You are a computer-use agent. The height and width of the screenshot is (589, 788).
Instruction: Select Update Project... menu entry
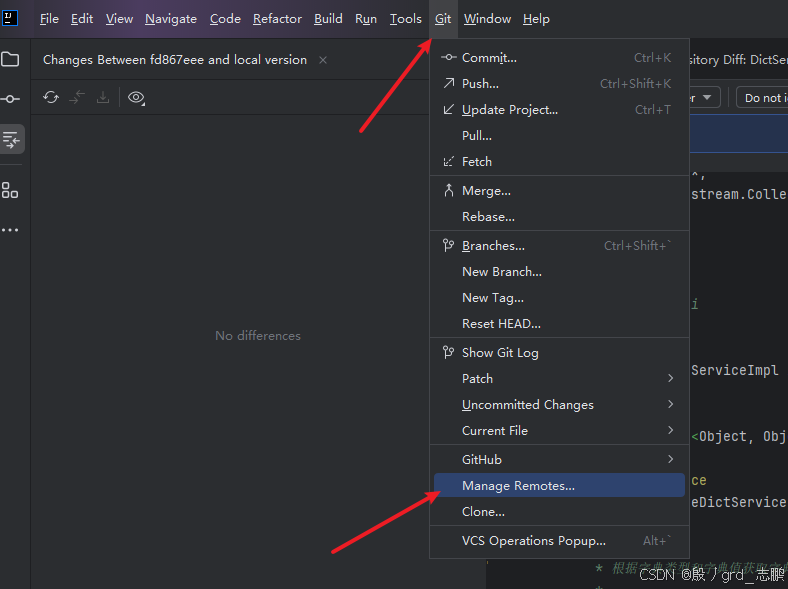point(559,110)
